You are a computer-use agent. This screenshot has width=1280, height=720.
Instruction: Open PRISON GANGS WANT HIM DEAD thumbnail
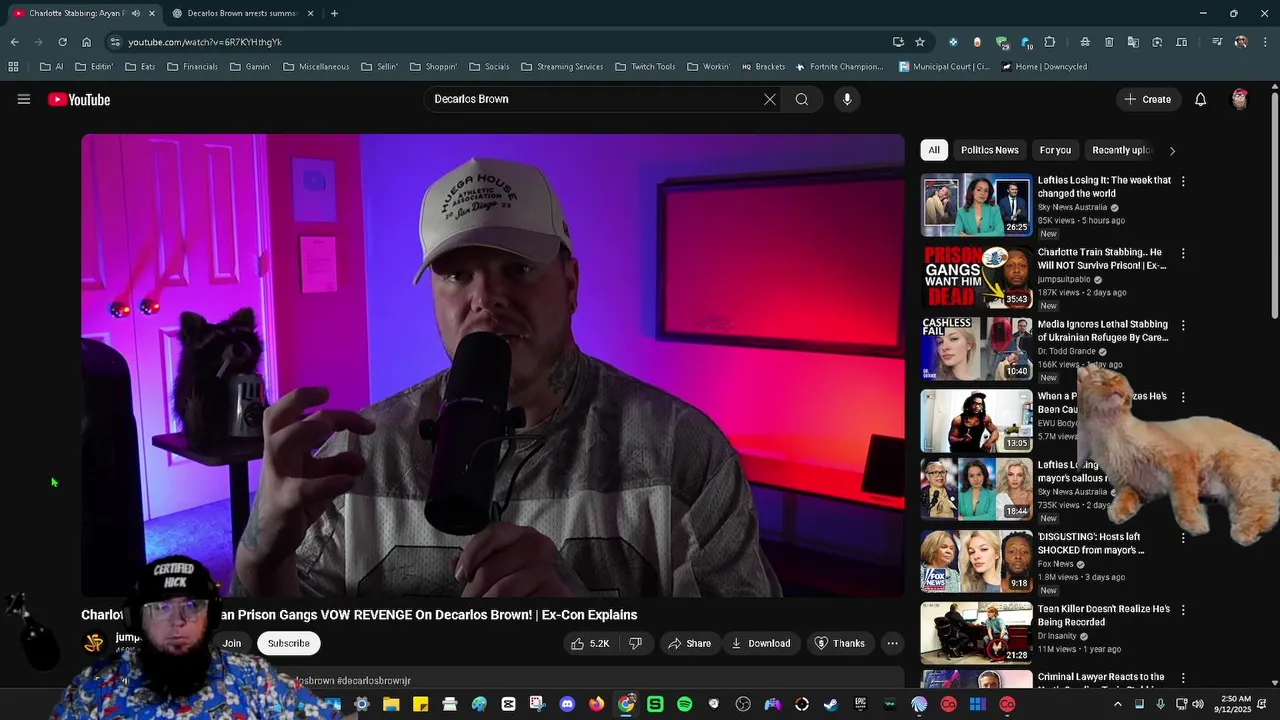coord(977,277)
